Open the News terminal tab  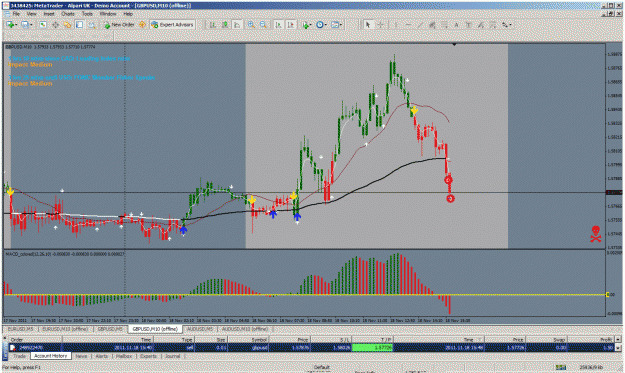[81, 356]
